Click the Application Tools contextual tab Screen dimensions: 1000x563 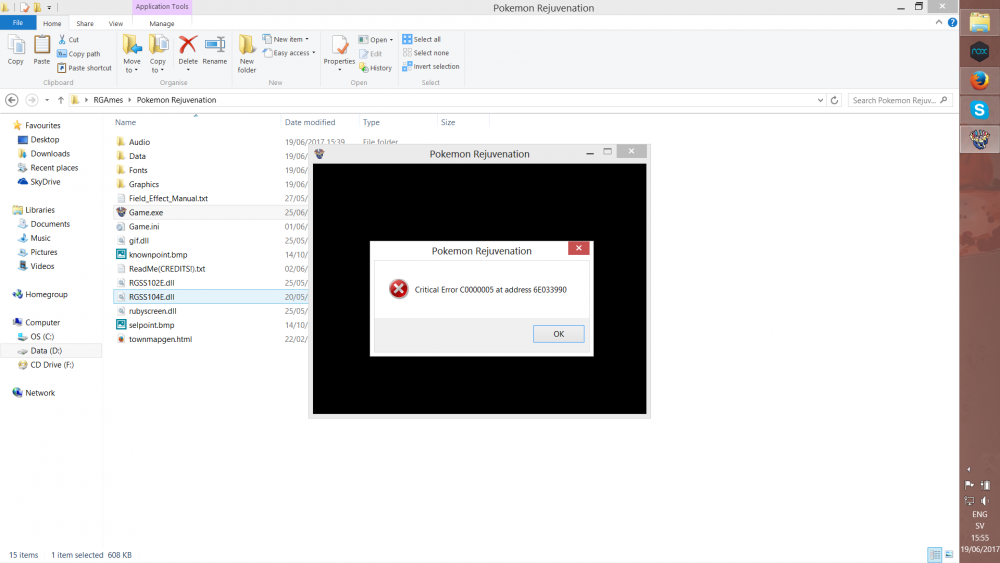coord(162,6)
